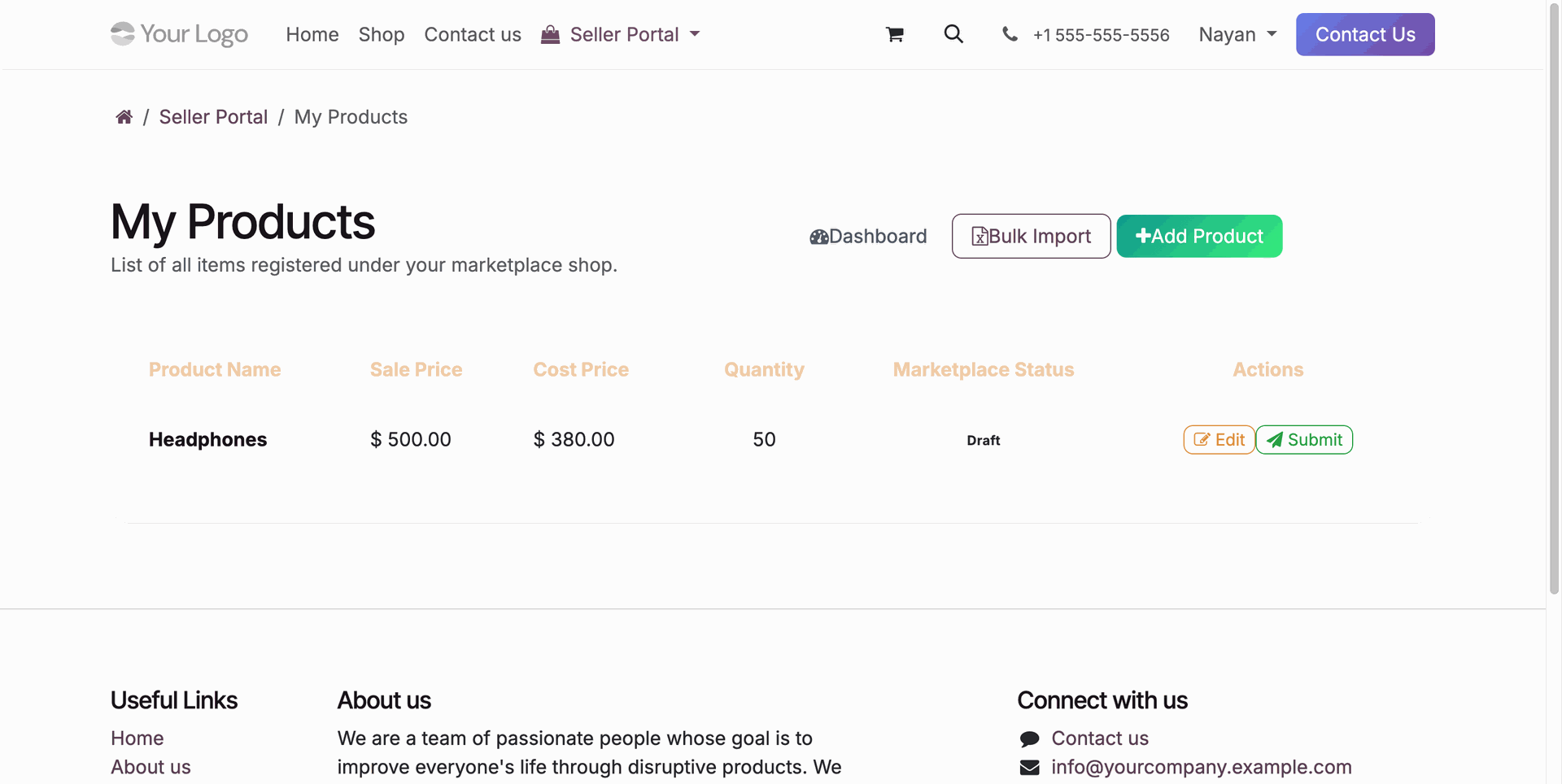Screen dimensions: 1562x784
Task: Click the Cost Price column header
Action: tap(581, 370)
